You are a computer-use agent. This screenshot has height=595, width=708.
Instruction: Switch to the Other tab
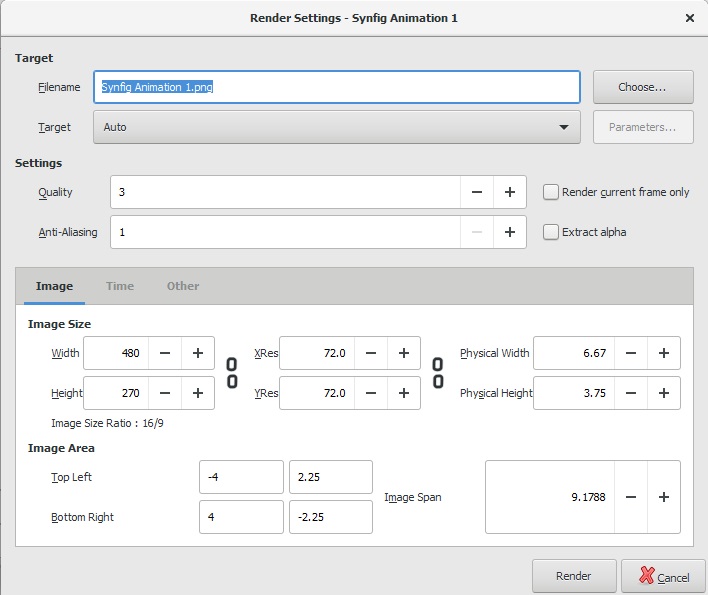point(183,286)
